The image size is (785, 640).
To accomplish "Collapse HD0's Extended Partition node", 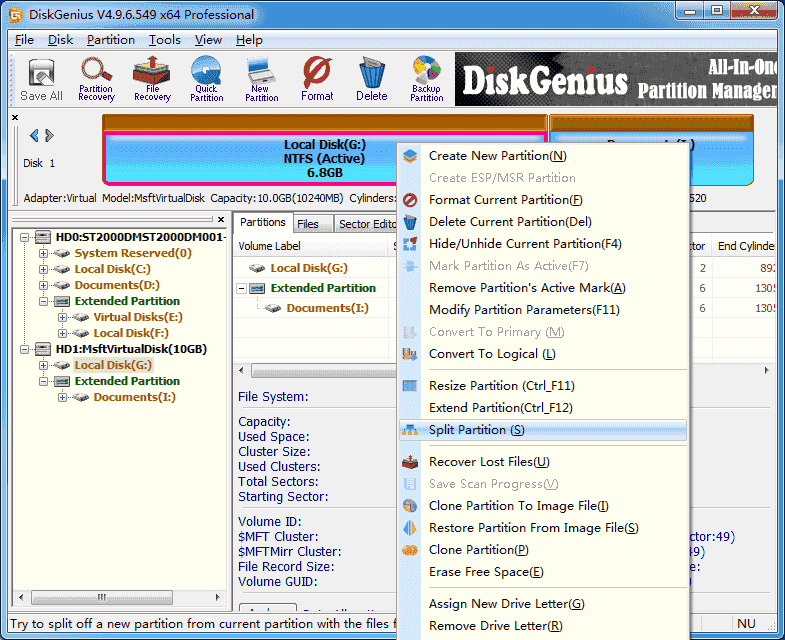I will (44, 301).
